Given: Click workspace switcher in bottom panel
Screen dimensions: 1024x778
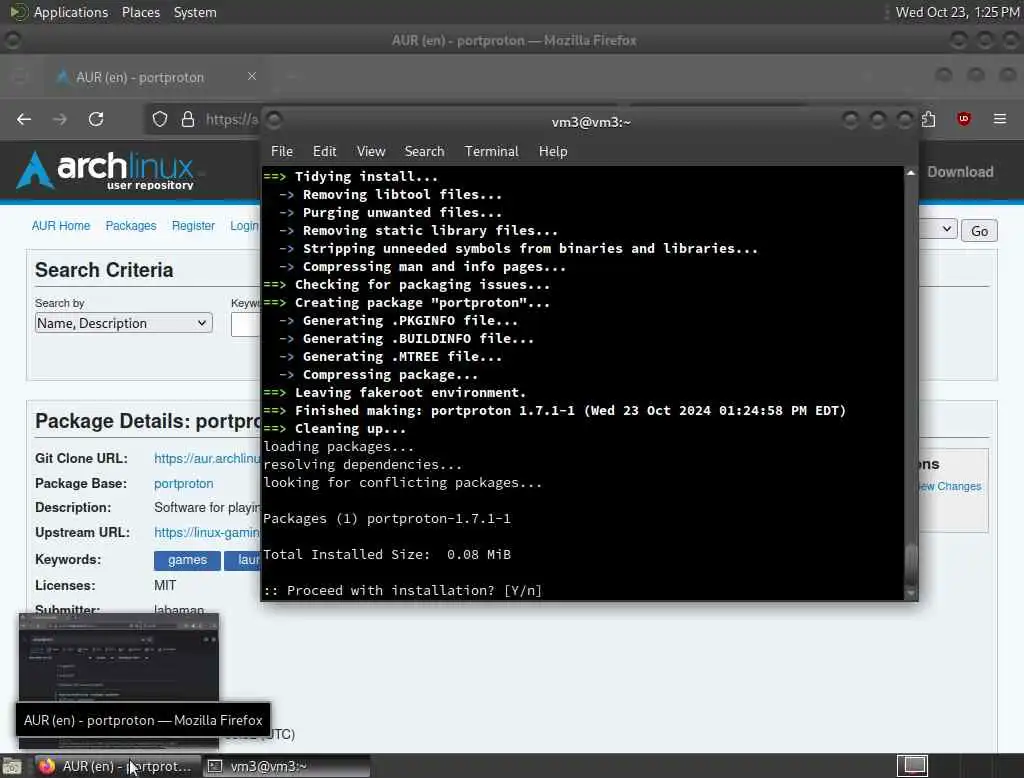Looking at the screenshot, I should 912,766.
